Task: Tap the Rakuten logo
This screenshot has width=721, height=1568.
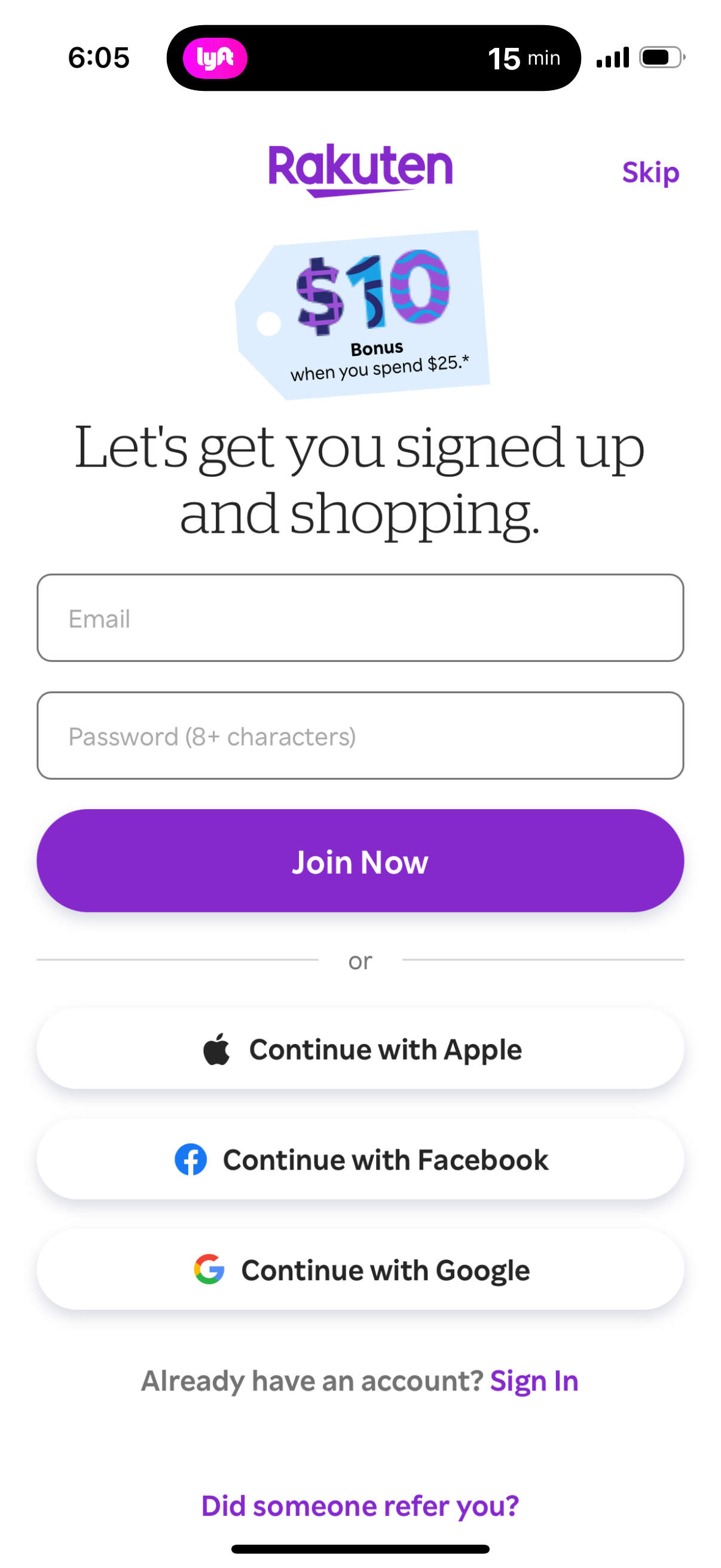Action: (x=360, y=169)
